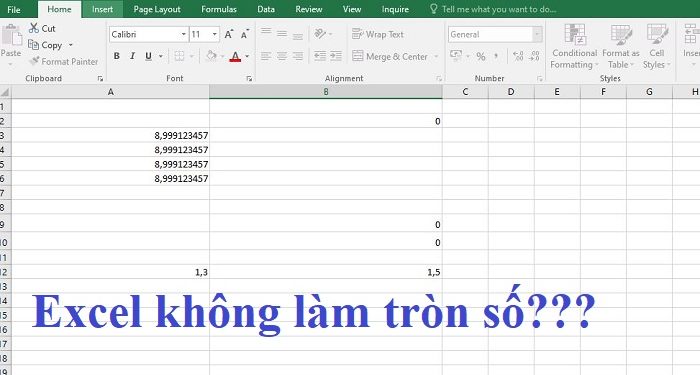This screenshot has height=375, width=700.
Task: Open the Borders dropdown arrow
Action: 192,56
